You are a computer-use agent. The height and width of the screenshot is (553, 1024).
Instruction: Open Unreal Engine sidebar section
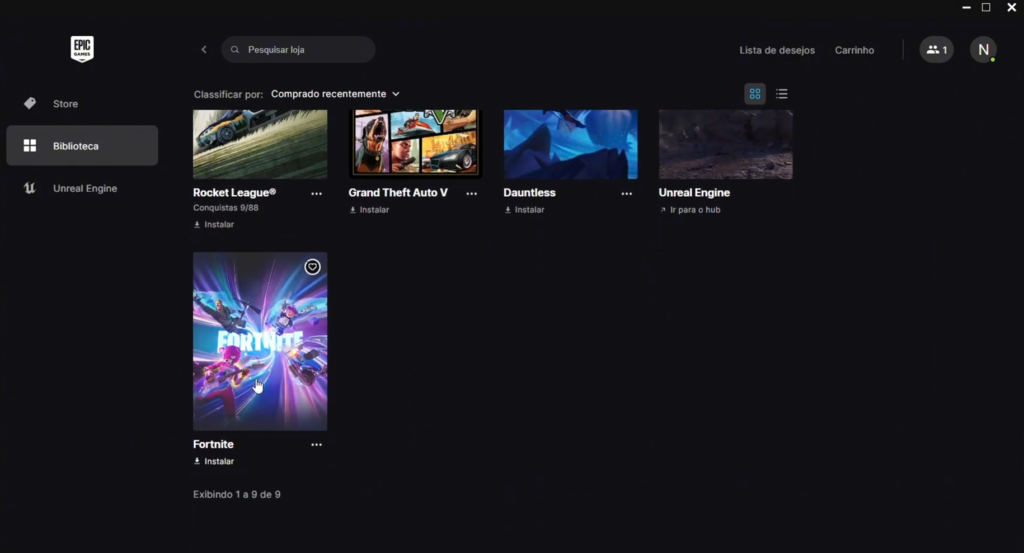[x=85, y=189]
